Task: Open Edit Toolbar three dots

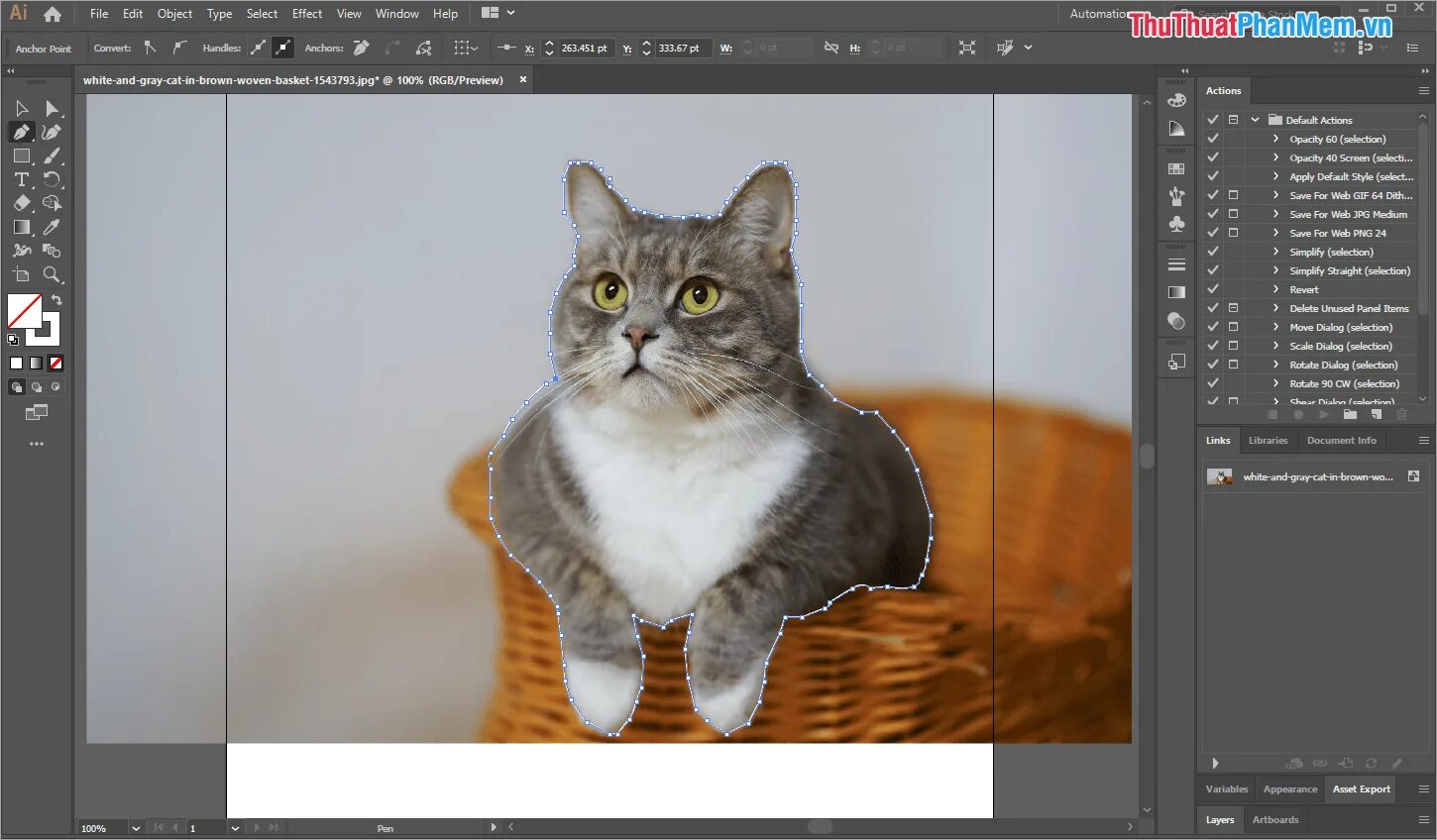Action: [x=37, y=444]
